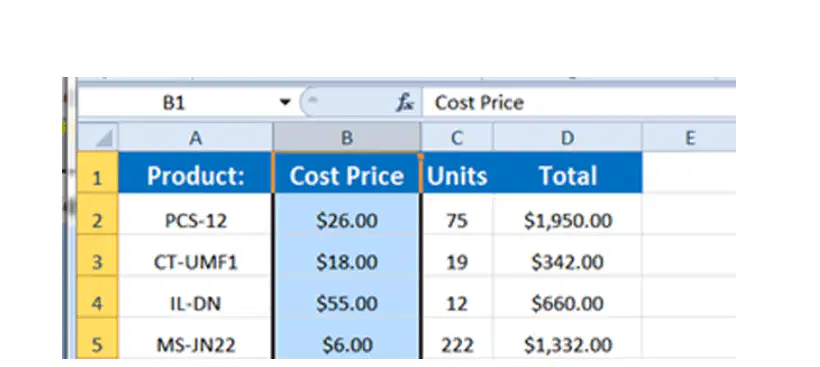Select the $1,332.00 total cell
820x367 pixels.
click(x=567, y=338)
